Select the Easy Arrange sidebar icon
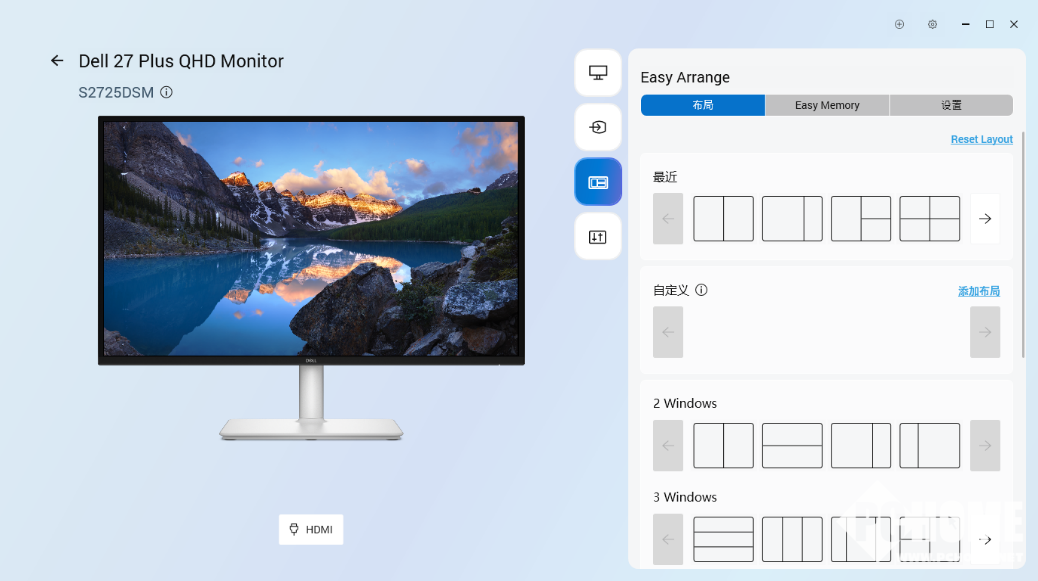Screen dimensions: 1038x581 [598, 182]
